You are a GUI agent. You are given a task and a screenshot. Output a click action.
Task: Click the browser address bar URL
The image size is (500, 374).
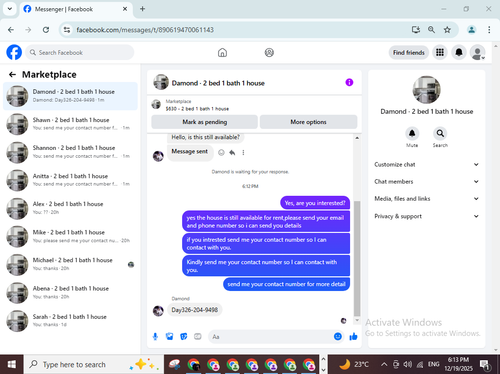point(145,30)
